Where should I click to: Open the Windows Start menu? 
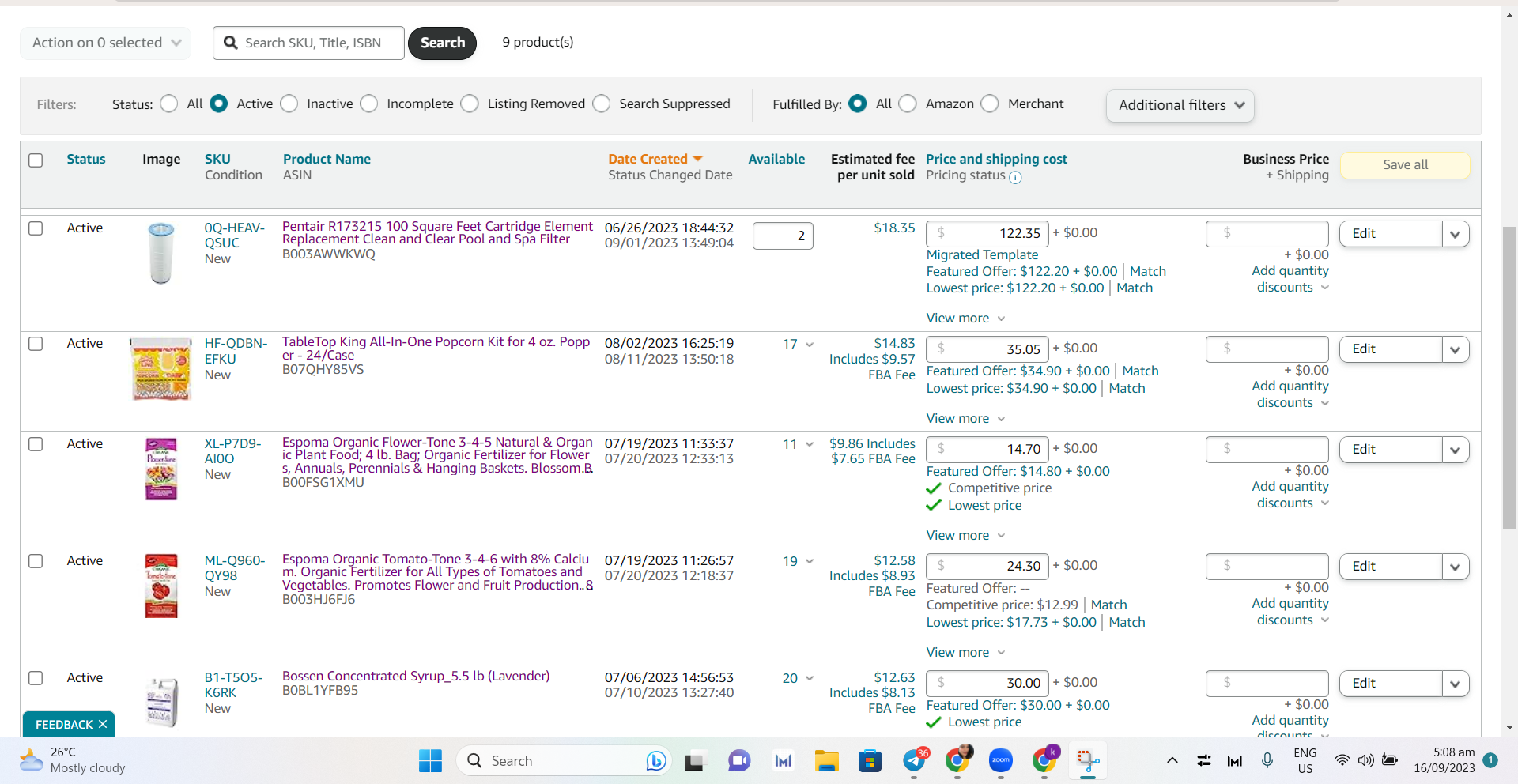430,760
